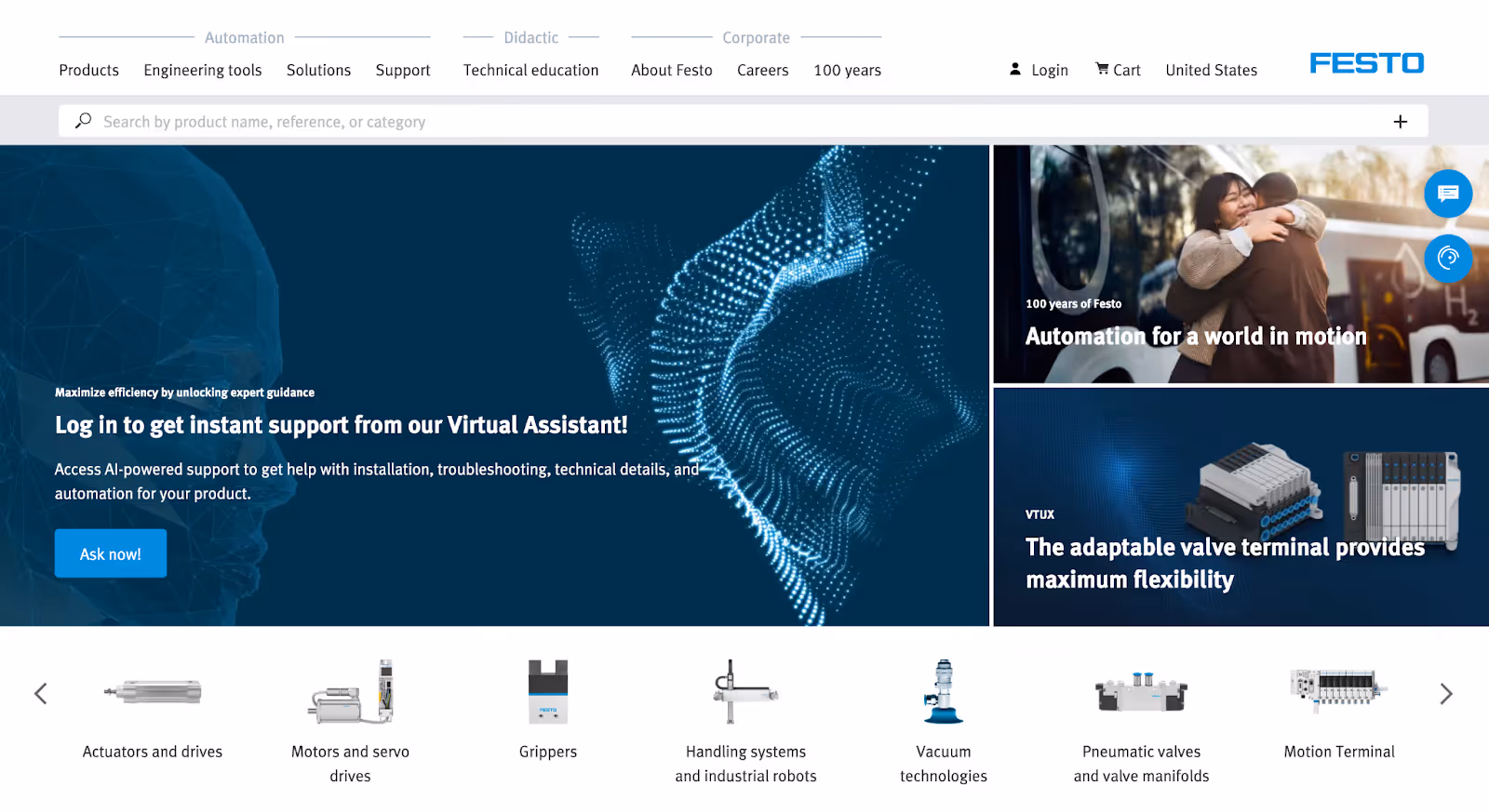Viewport: 1489px width, 812px height.
Task: Open the chat bubble floating button
Action: point(1448,193)
